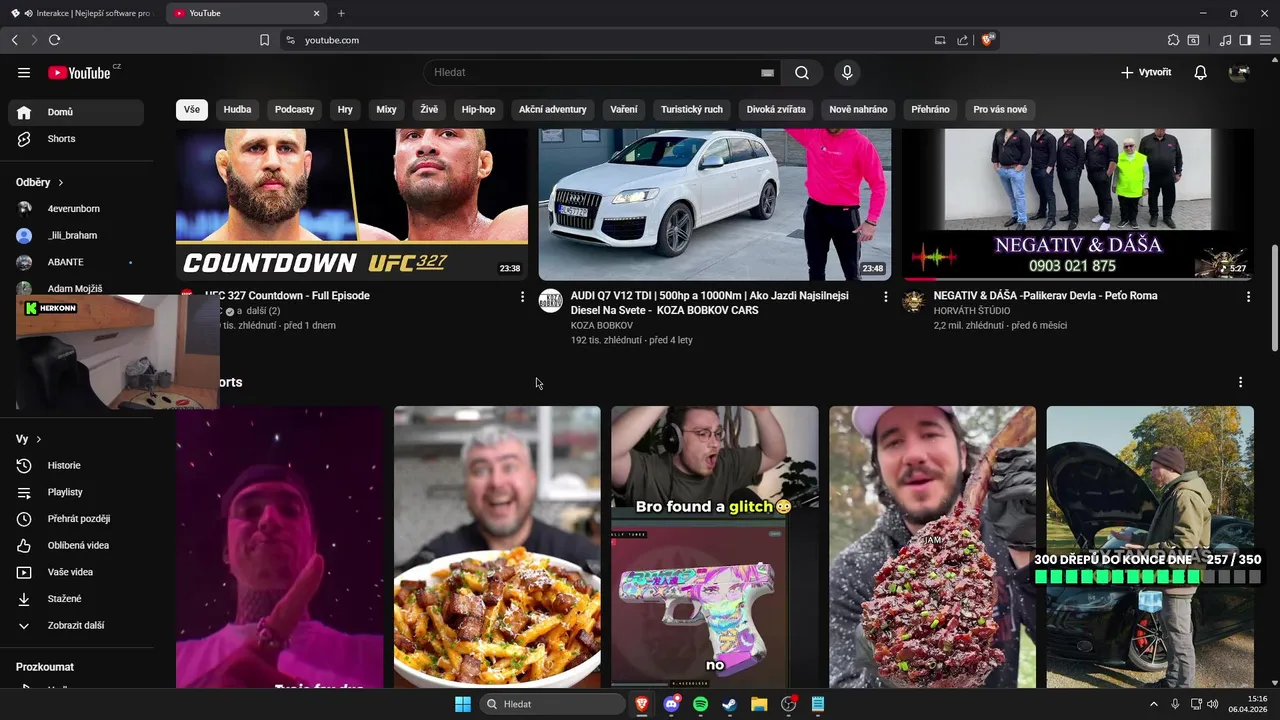Open the white Audi Q7 video thumbnail
The height and width of the screenshot is (720, 1280).
point(715,204)
